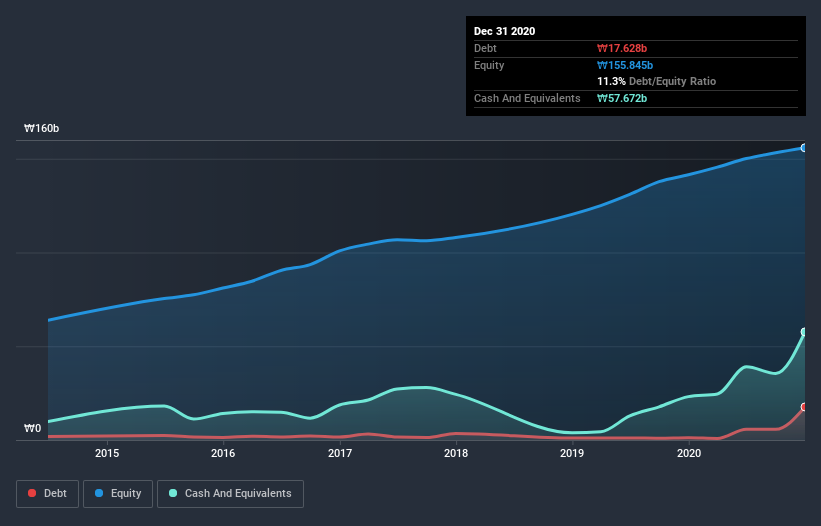Click the 2015 x-axis label

click(107, 453)
